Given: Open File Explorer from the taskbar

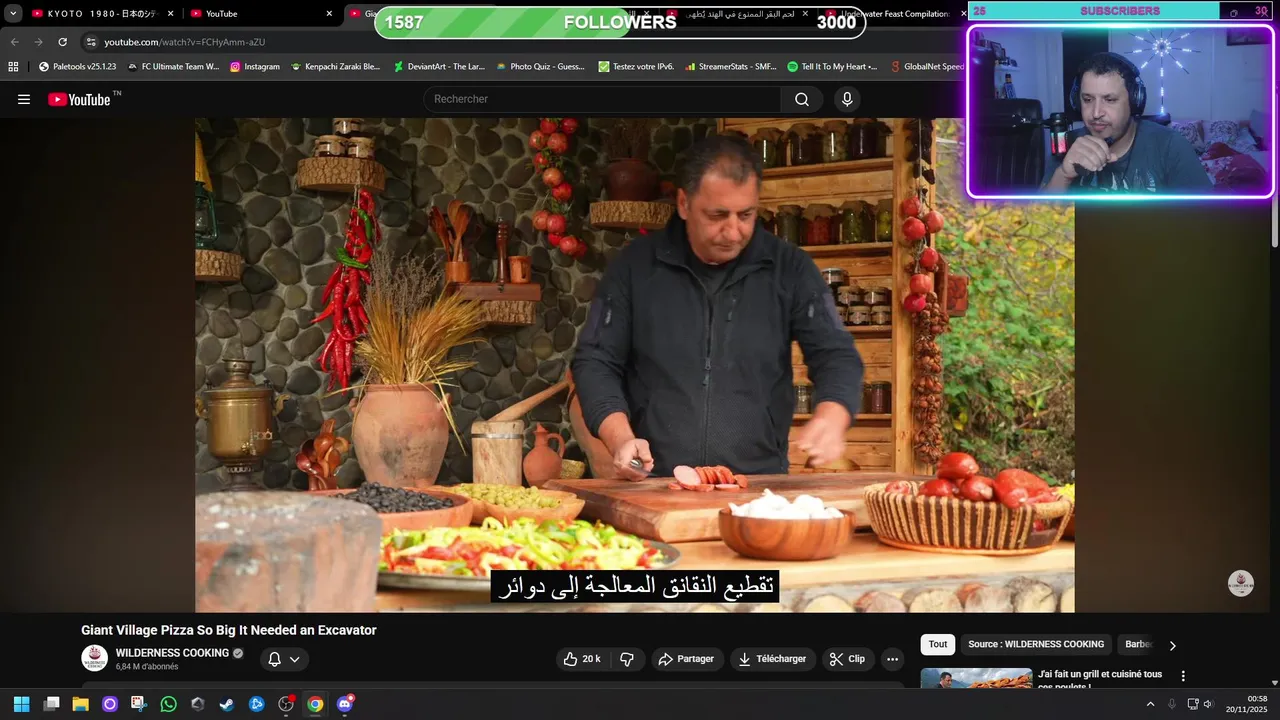Looking at the screenshot, I should click(80, 704).
